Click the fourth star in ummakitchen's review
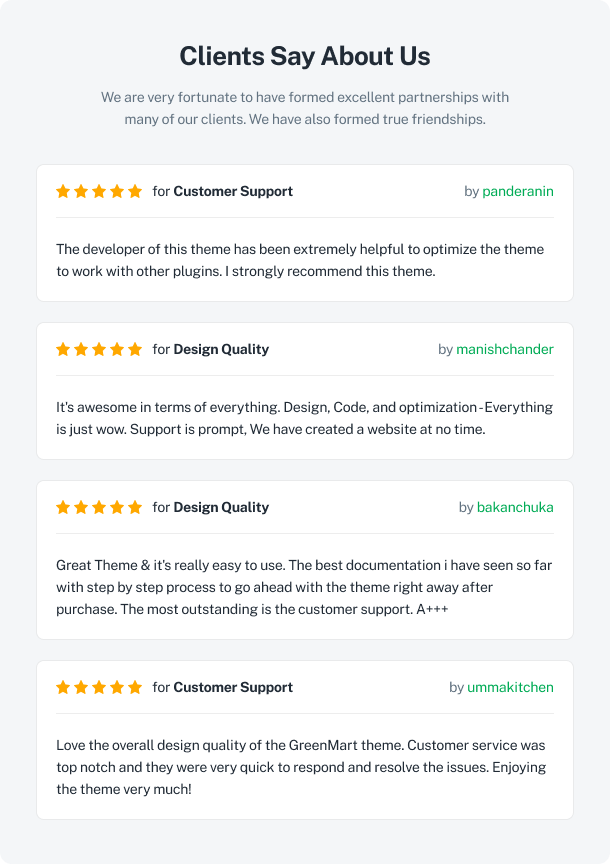 click(117, 687)
